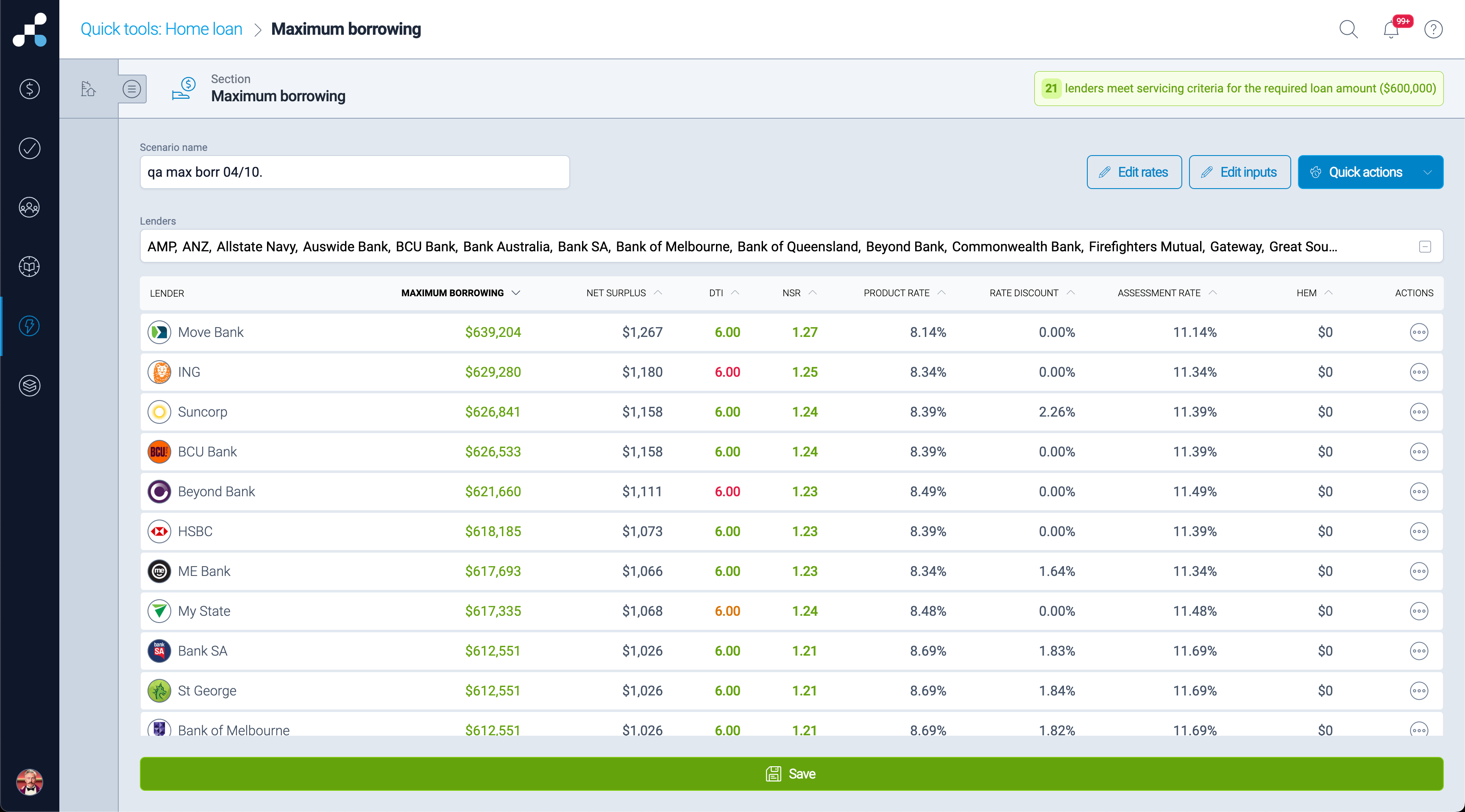Click the Edit inputs button
This screenshot has width=1465, height=812.
point(1240,172)
